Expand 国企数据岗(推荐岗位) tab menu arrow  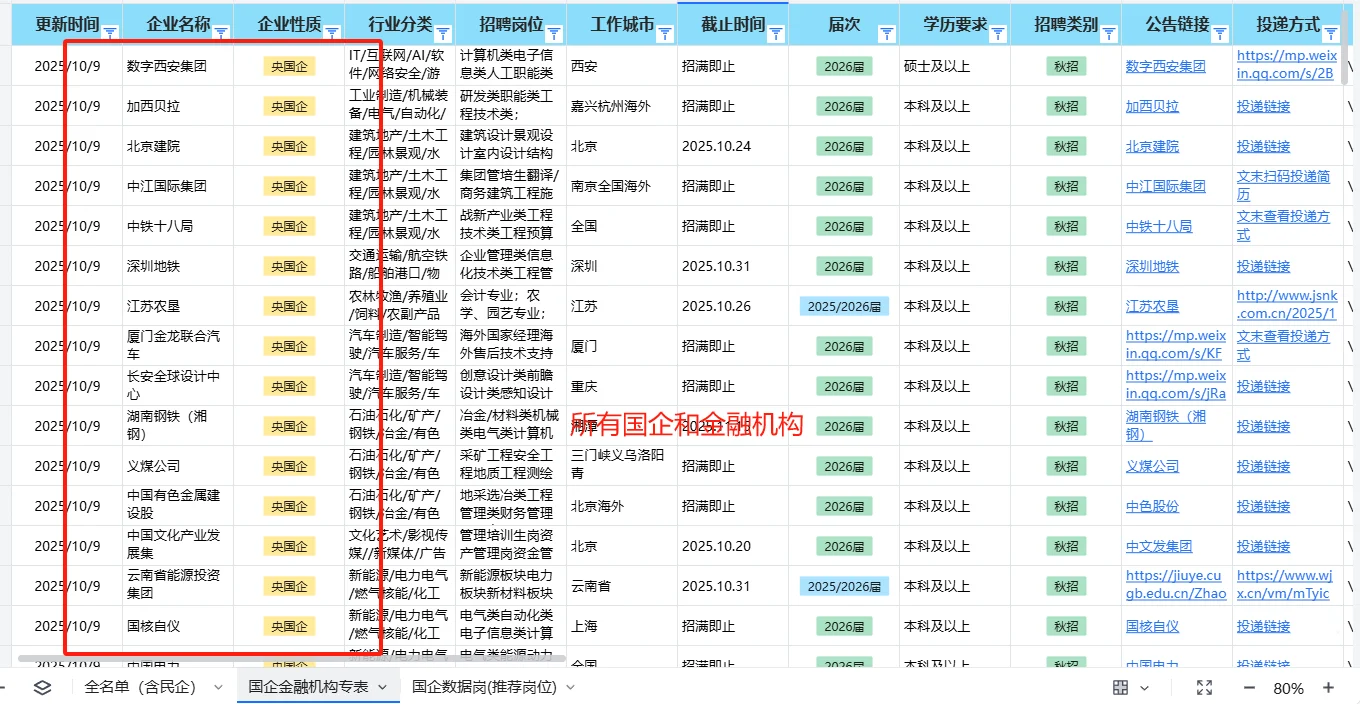[x=570, y=687]
